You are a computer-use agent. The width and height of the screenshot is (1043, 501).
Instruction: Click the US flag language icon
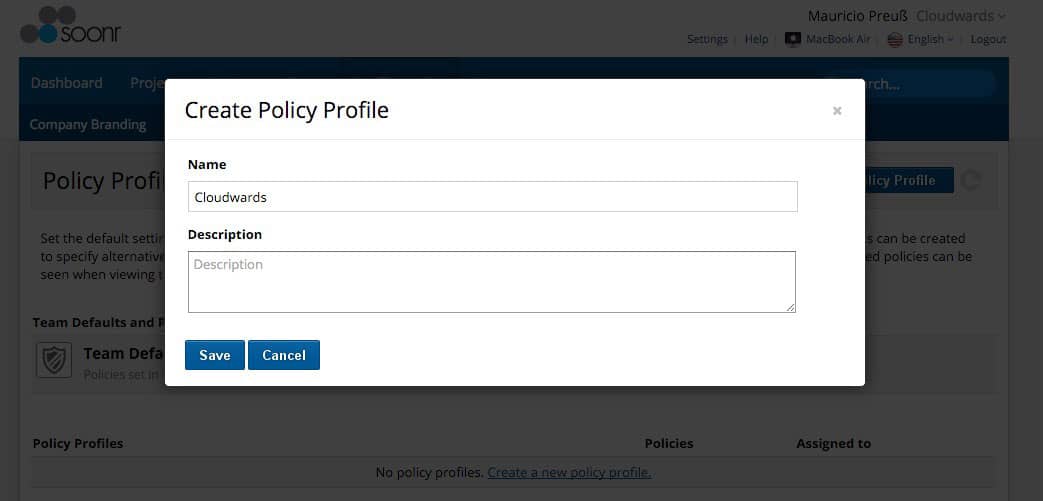895,40
